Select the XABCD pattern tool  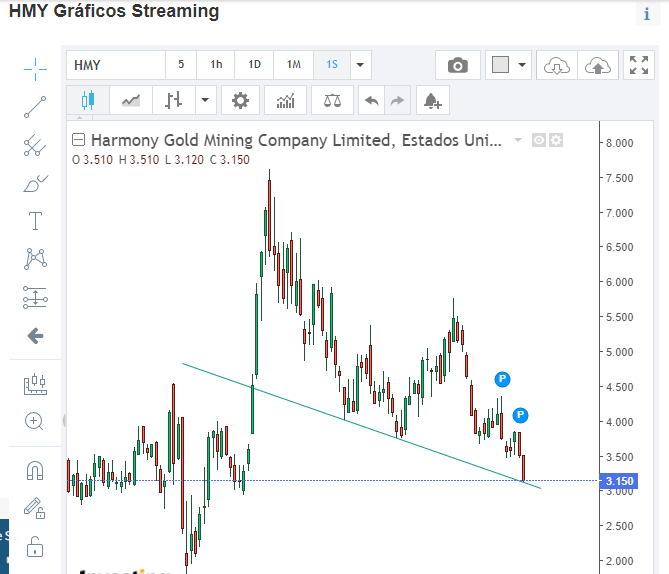coord(35,259)
